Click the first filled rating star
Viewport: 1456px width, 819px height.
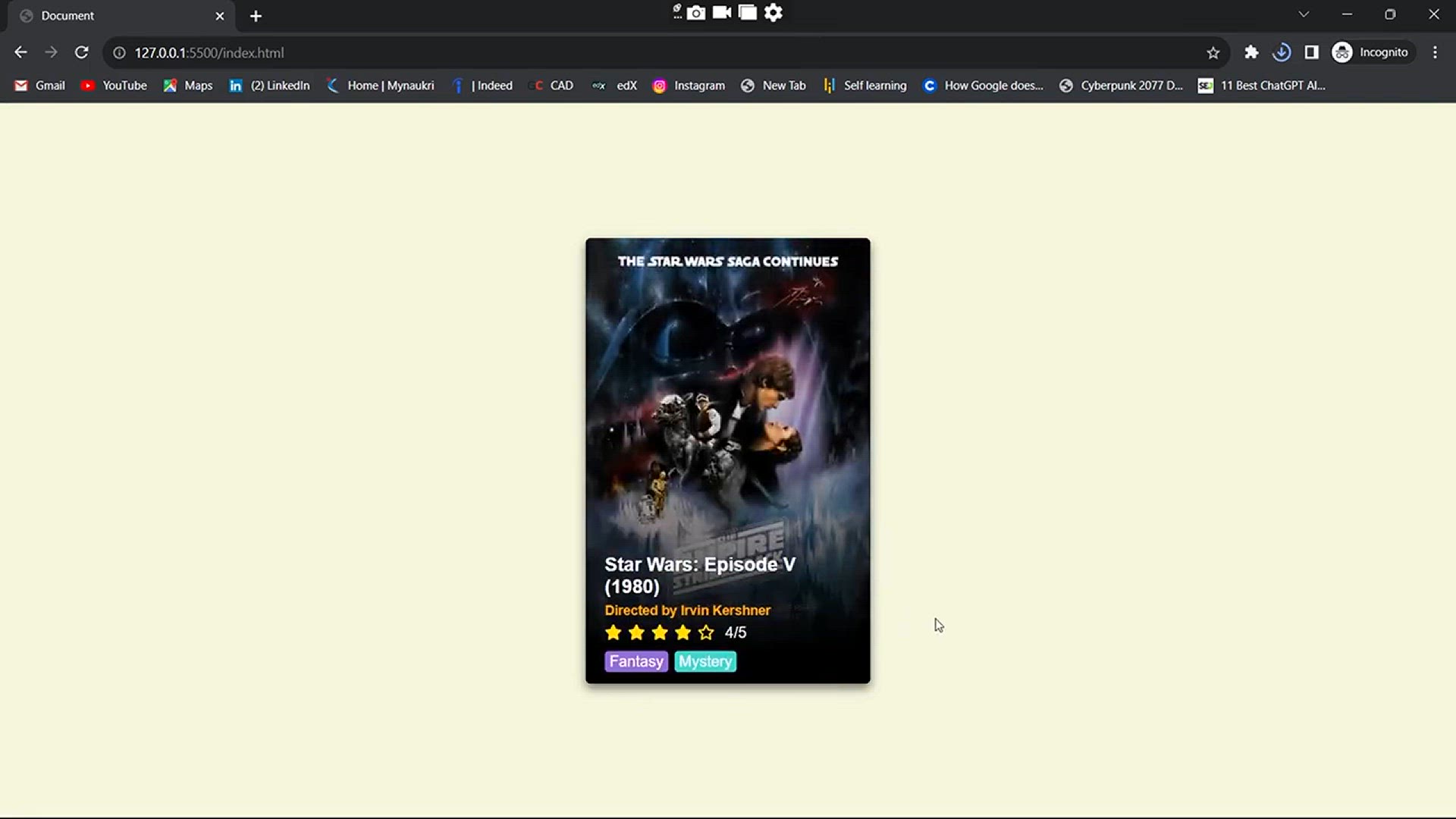[x=613, y=632]
